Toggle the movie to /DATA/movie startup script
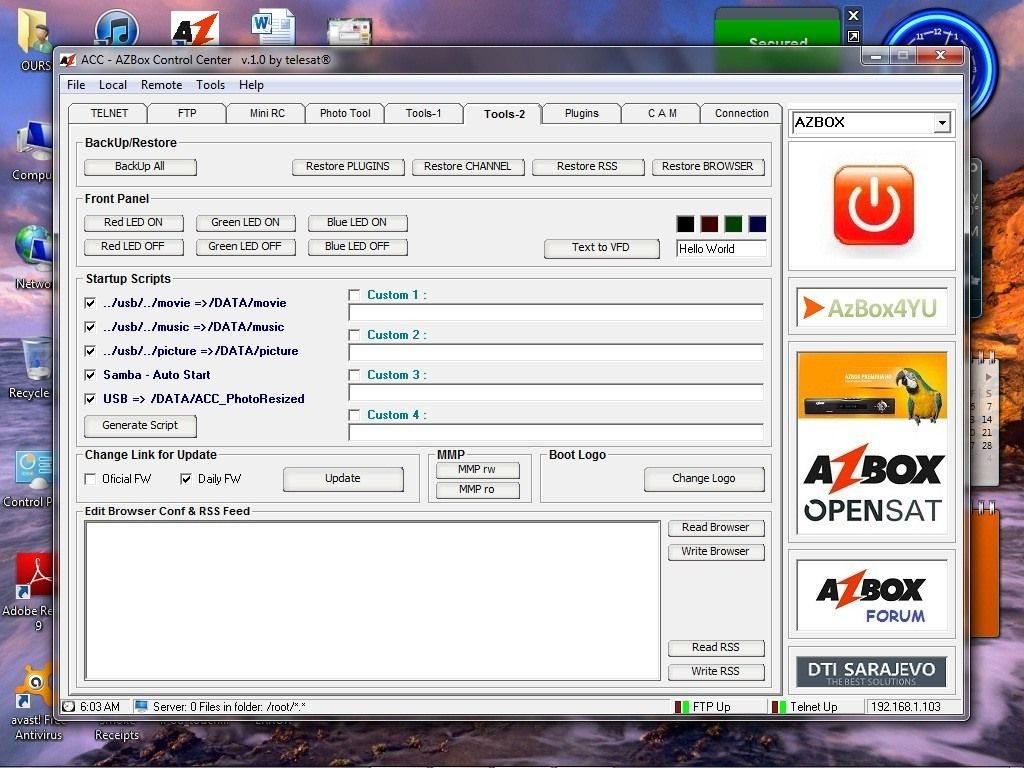This screenshot has width=1024, height=768. pyautogui.click(x=90, y=303)
